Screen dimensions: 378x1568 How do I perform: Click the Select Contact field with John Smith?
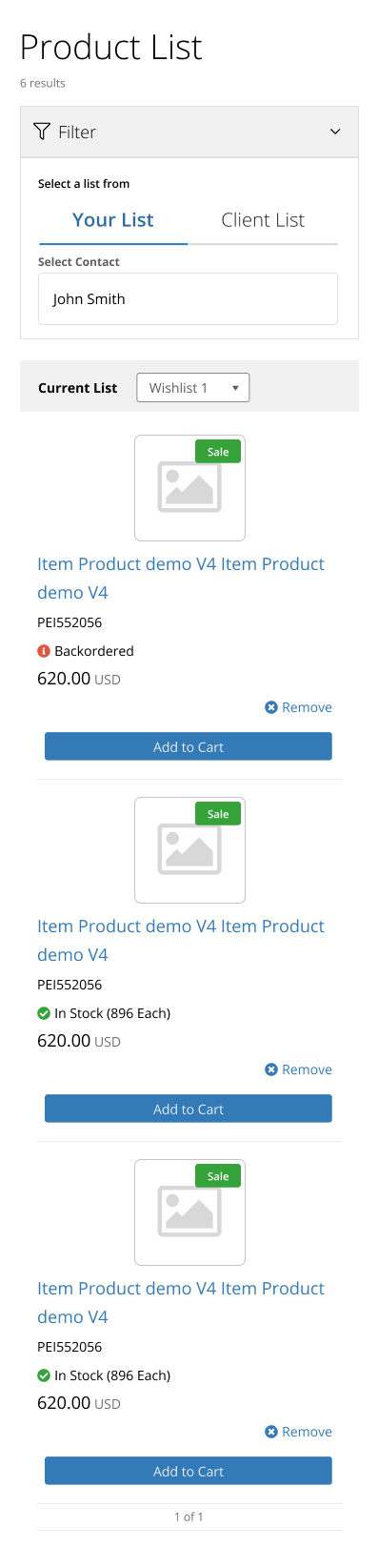188,298
